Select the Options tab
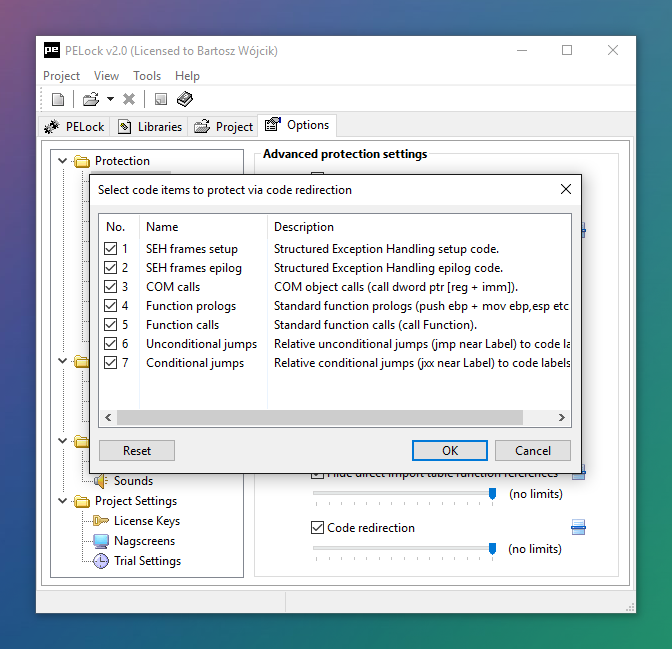Image resolution: width=672 pixels, height=649 pixels. (x=297, y=125)
